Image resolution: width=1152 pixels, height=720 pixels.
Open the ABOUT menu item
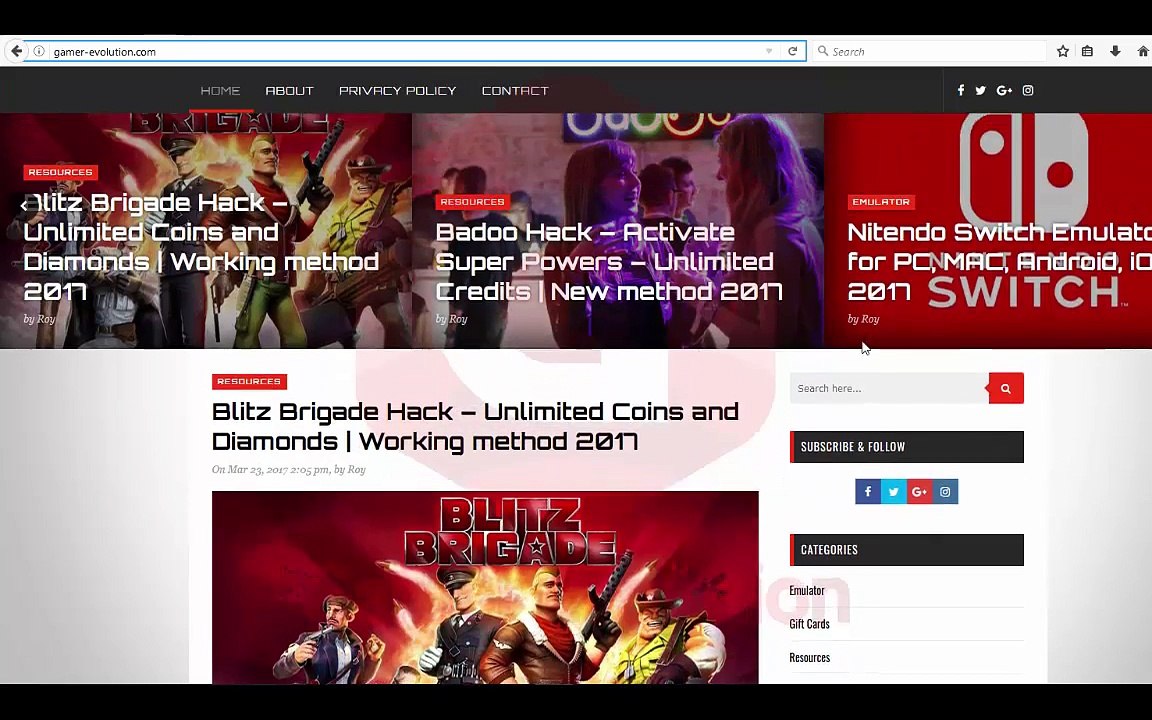point(289,90)
